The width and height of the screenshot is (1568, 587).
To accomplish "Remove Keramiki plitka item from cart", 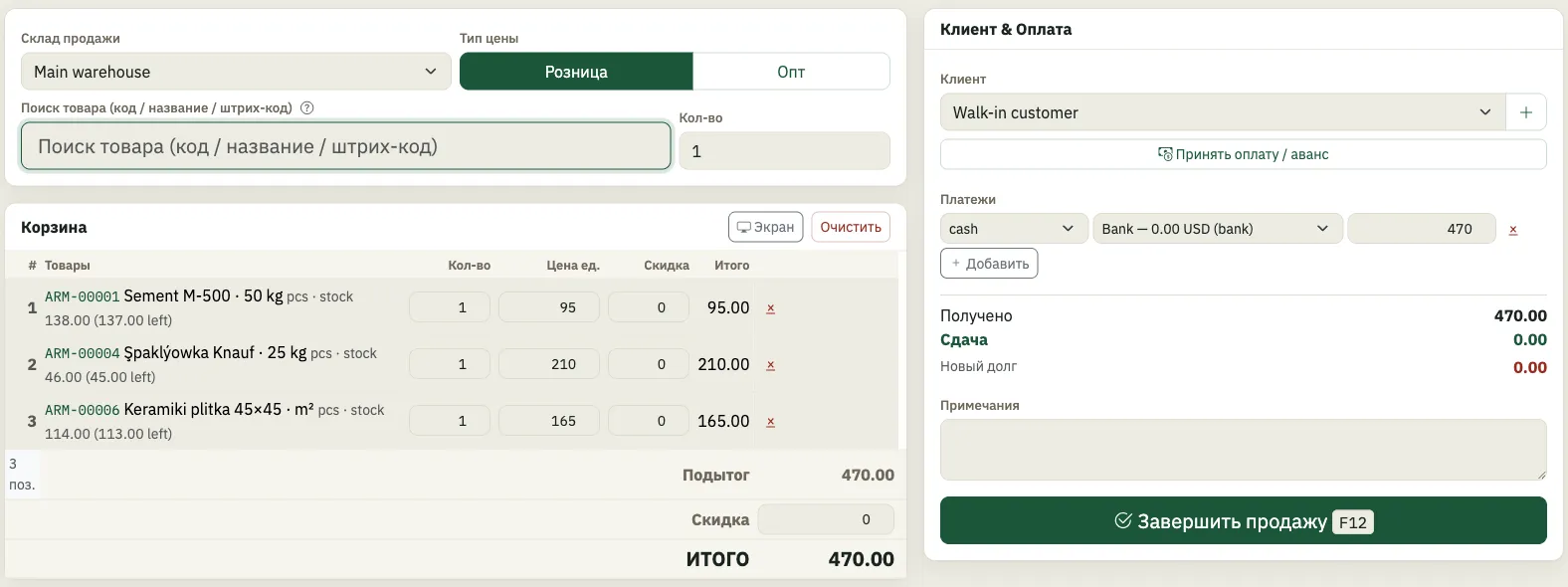I will [770, 422].
